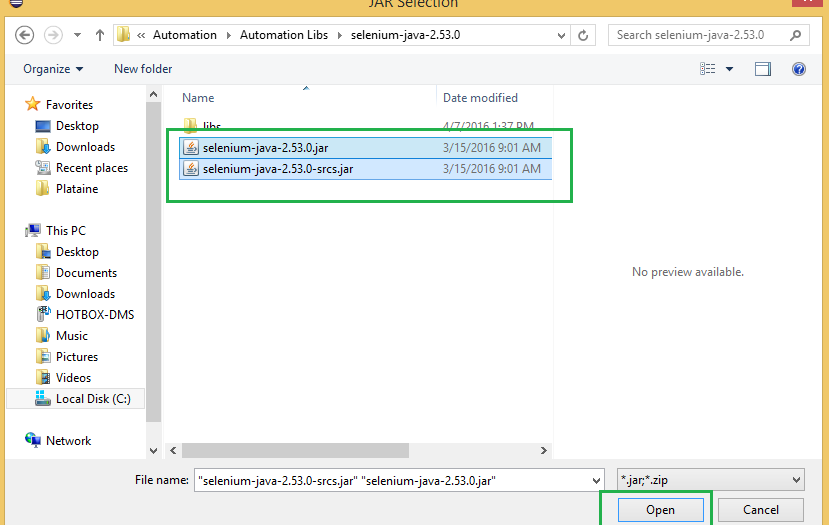This screenshot has height=525, width=829.
Task: Click New folder in the toolbar
Action: point(143,69)
